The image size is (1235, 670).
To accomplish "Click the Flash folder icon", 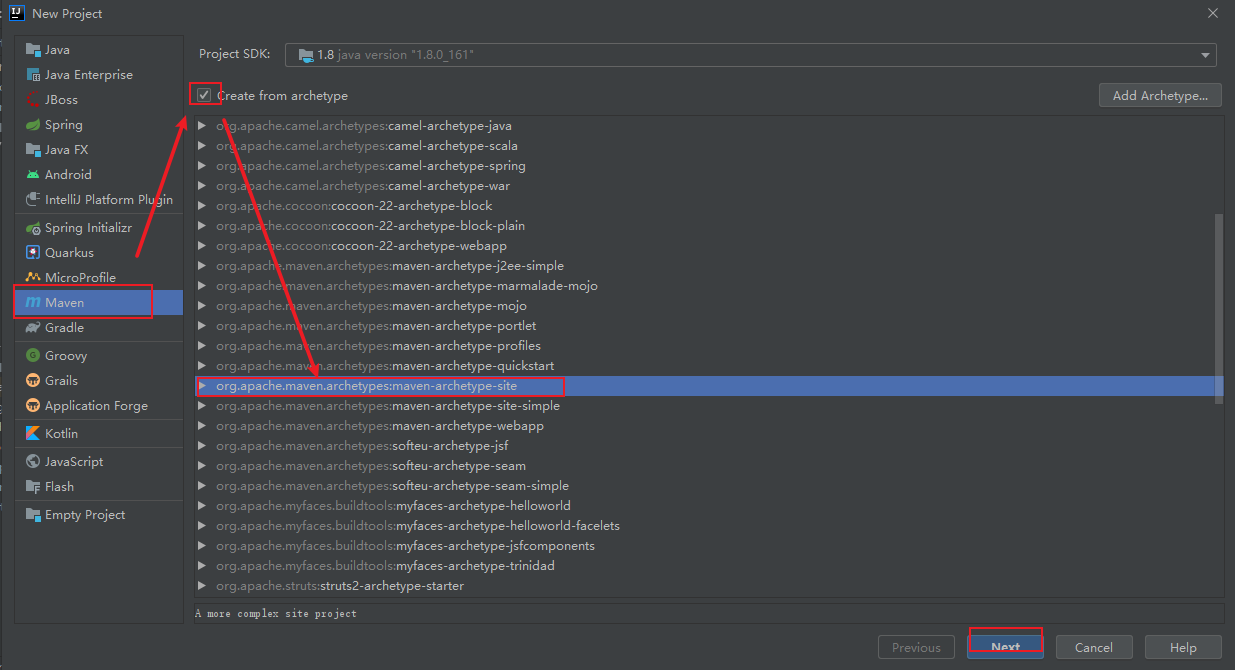I will 33,487.
